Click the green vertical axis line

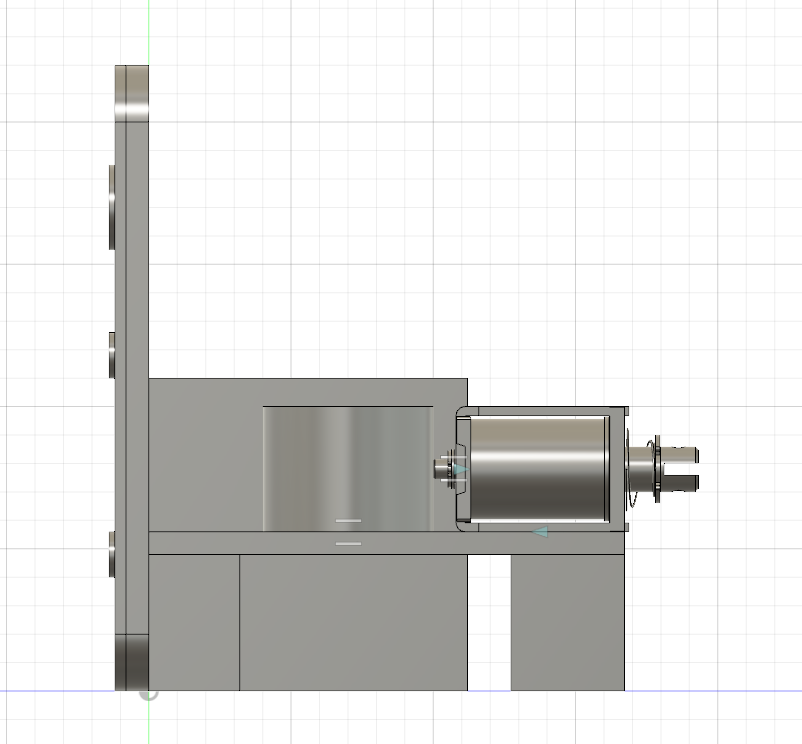click(x=148, y=30)
